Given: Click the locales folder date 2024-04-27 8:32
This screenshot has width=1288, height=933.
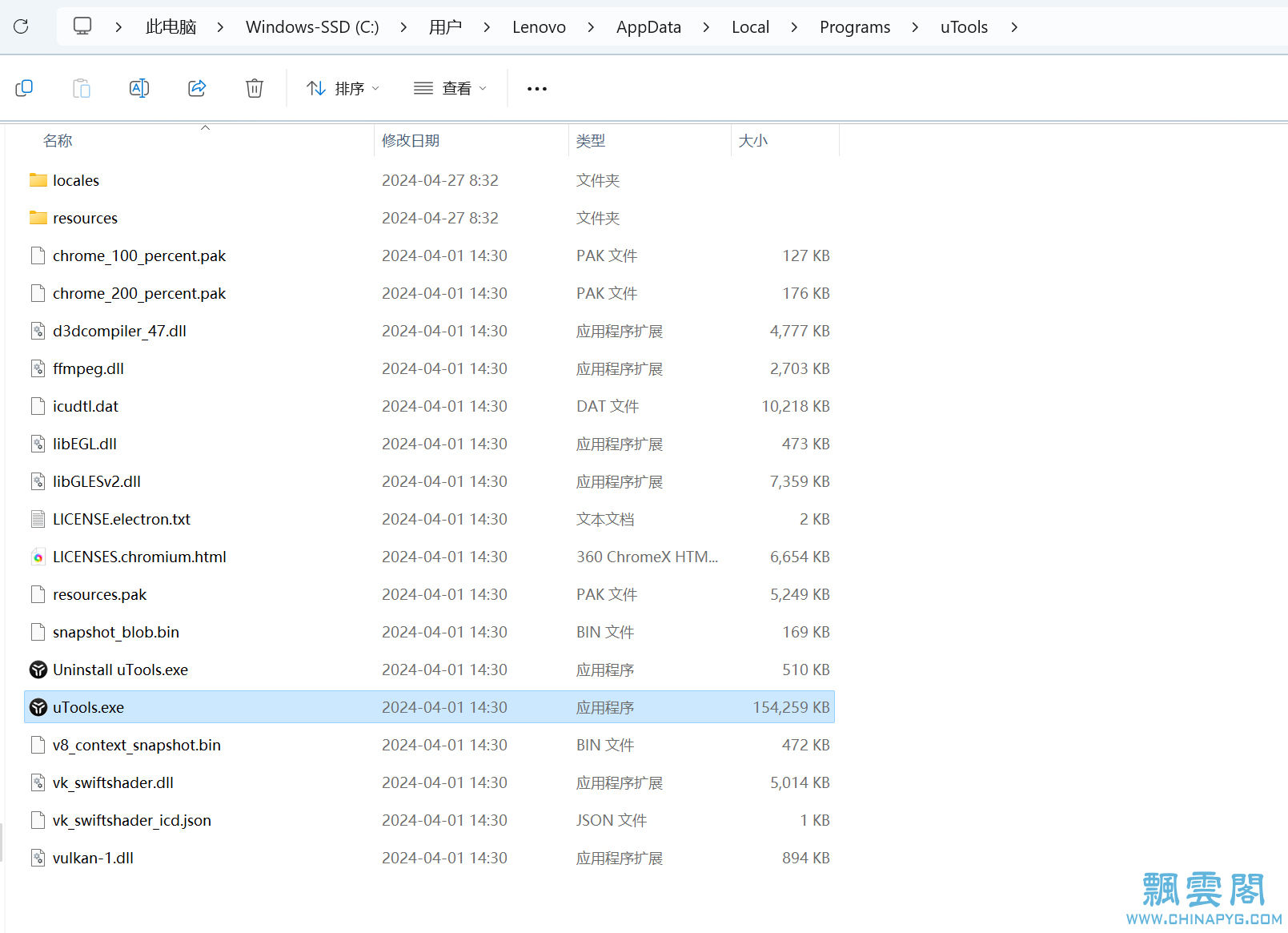Looking at the screenshot, I should 440,180.
